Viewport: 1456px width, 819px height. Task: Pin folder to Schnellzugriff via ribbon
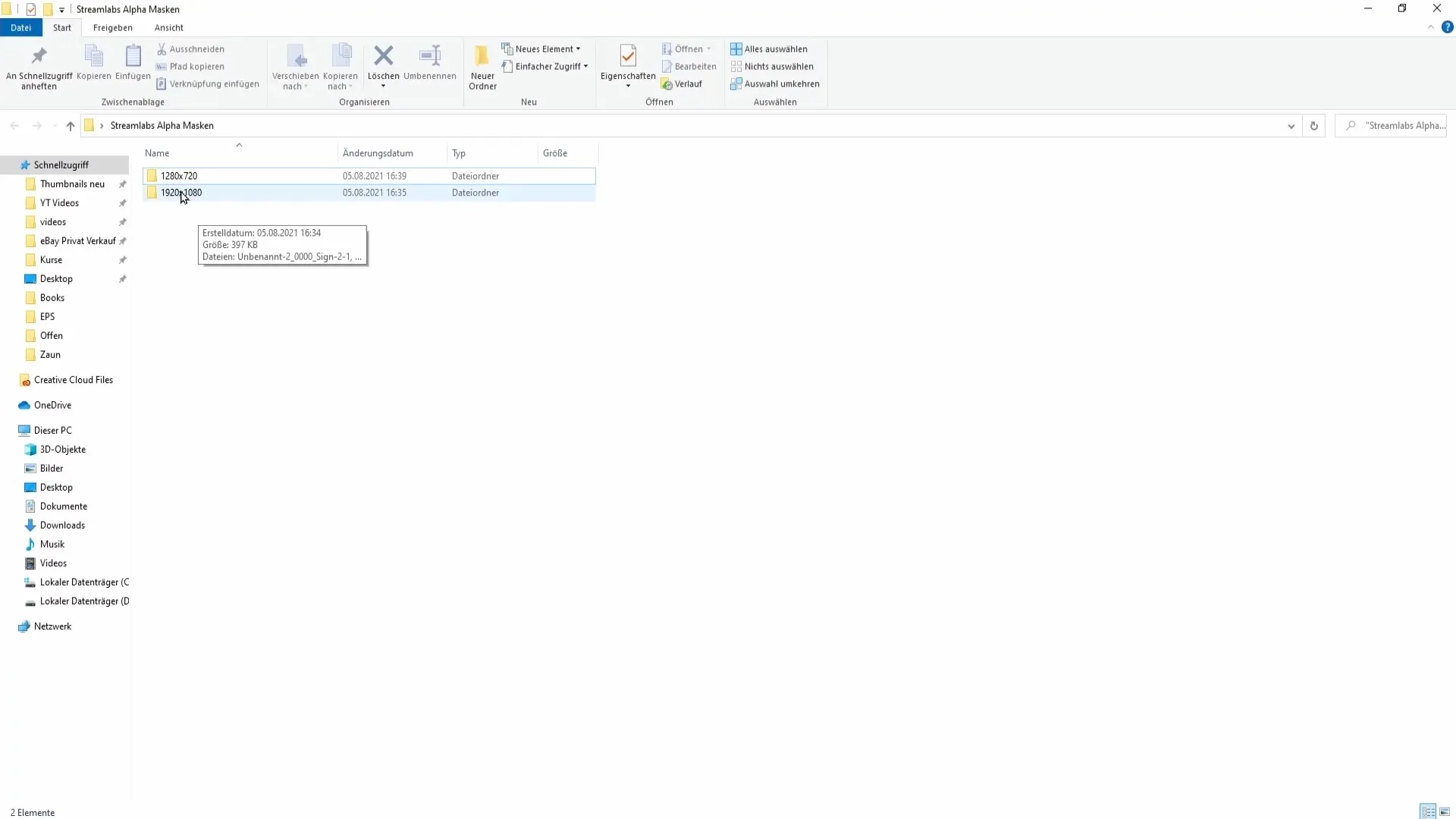[39, 67]
